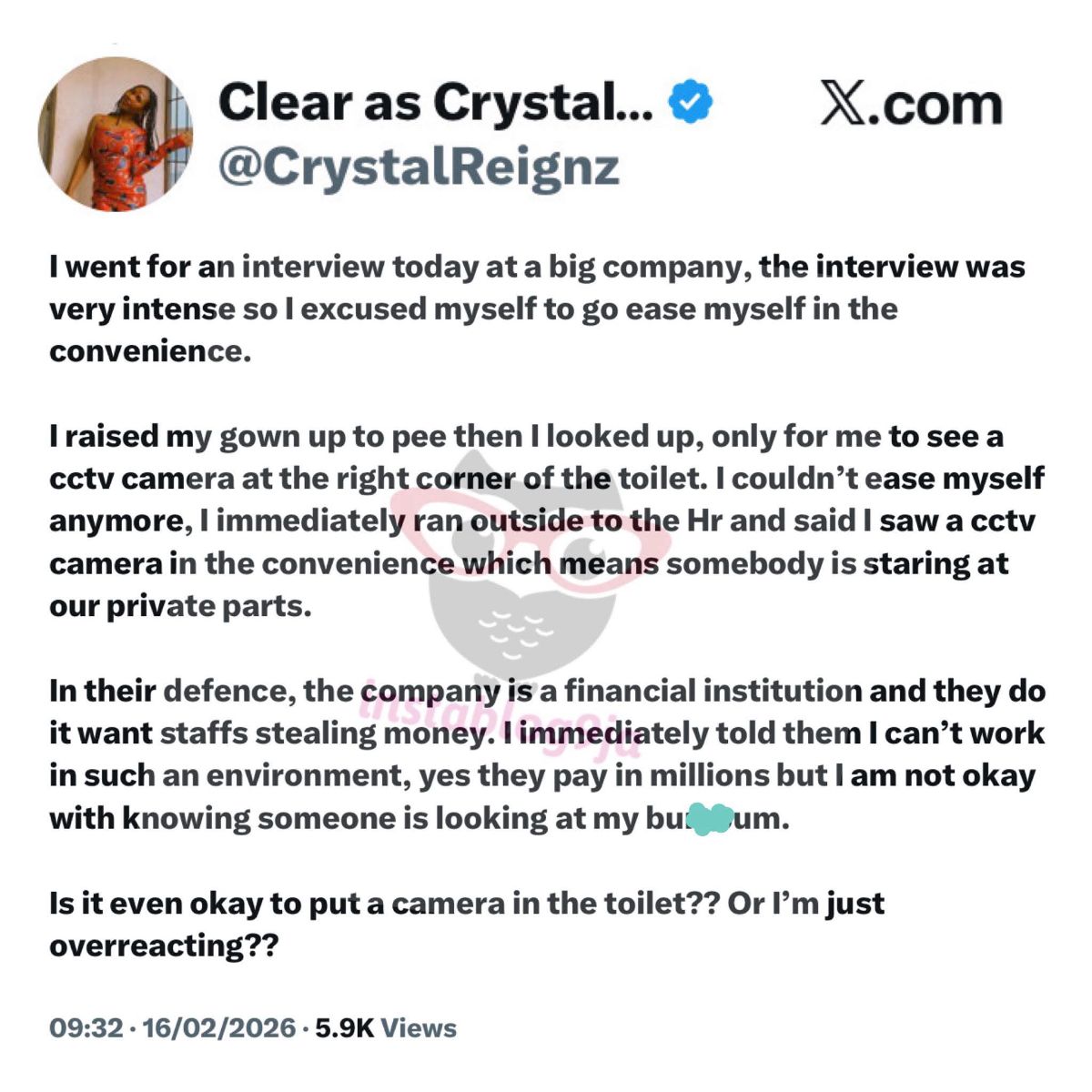Click the word 'convenience.' ending the first paragraph

[x=149, y=351]
